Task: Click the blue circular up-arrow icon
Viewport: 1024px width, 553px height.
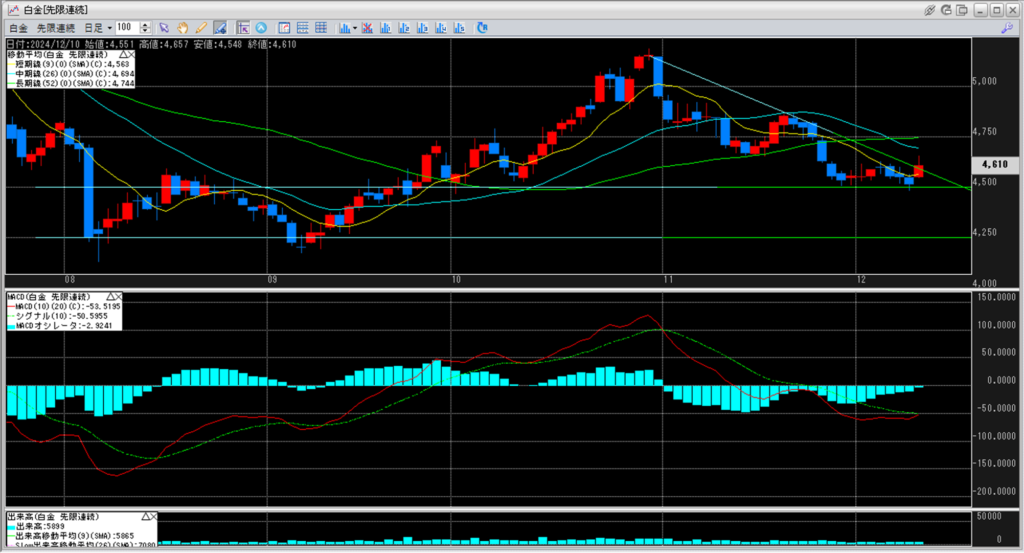Action: coord(261,27)
